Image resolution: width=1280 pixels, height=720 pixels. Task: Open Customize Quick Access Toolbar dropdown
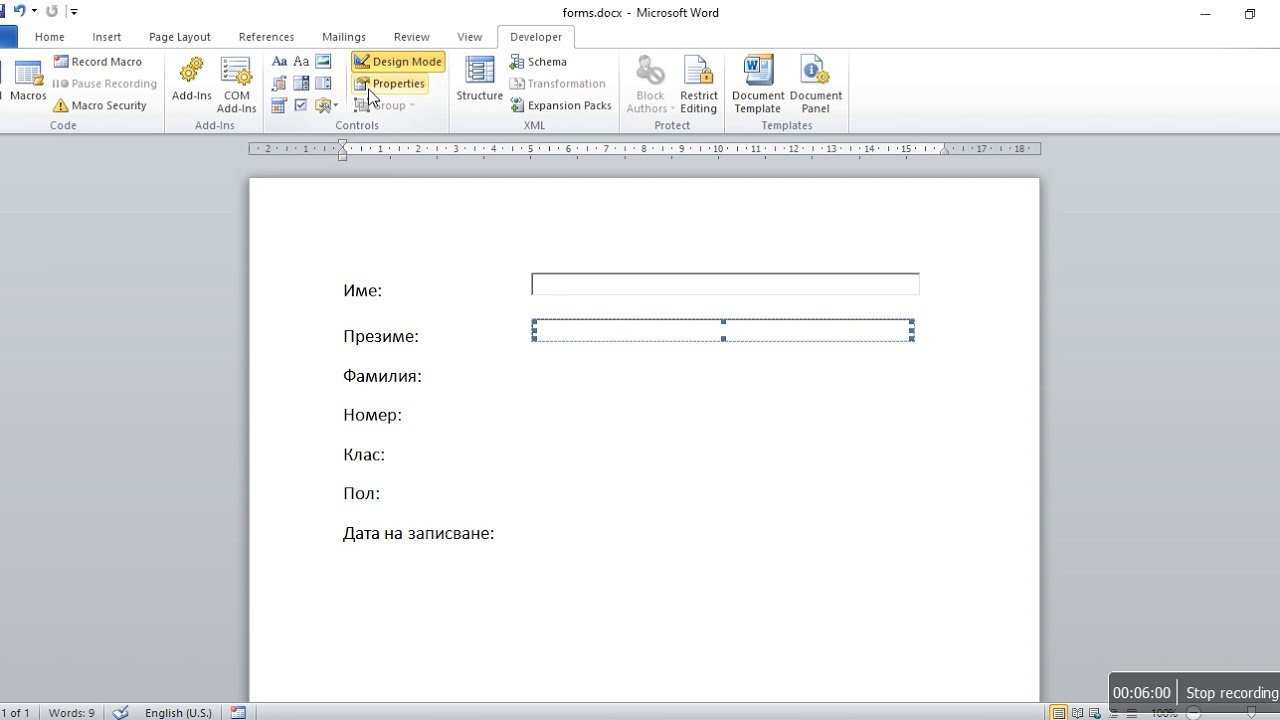click(x=73, y=12)
